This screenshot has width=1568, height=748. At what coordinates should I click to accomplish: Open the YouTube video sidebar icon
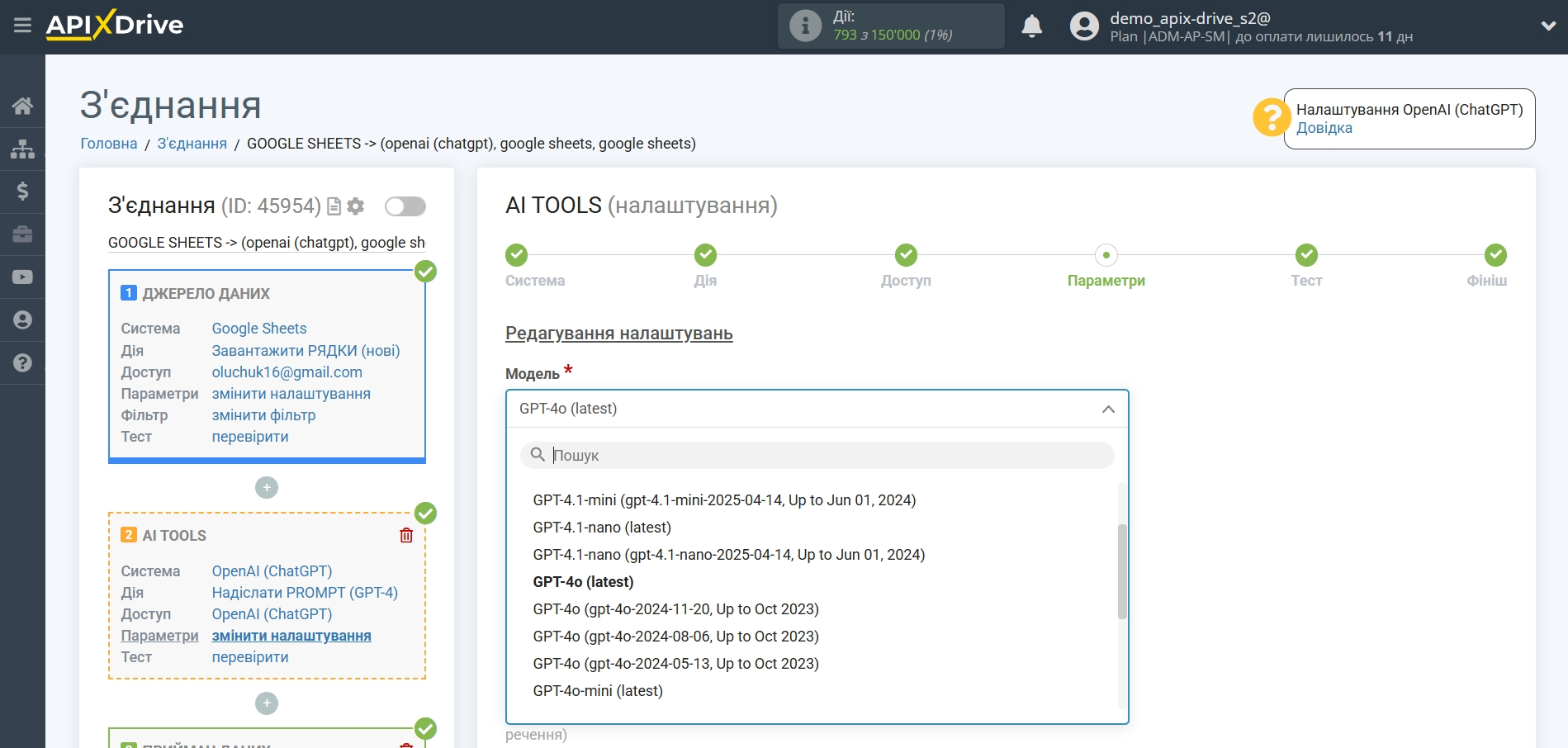[22, 277]
